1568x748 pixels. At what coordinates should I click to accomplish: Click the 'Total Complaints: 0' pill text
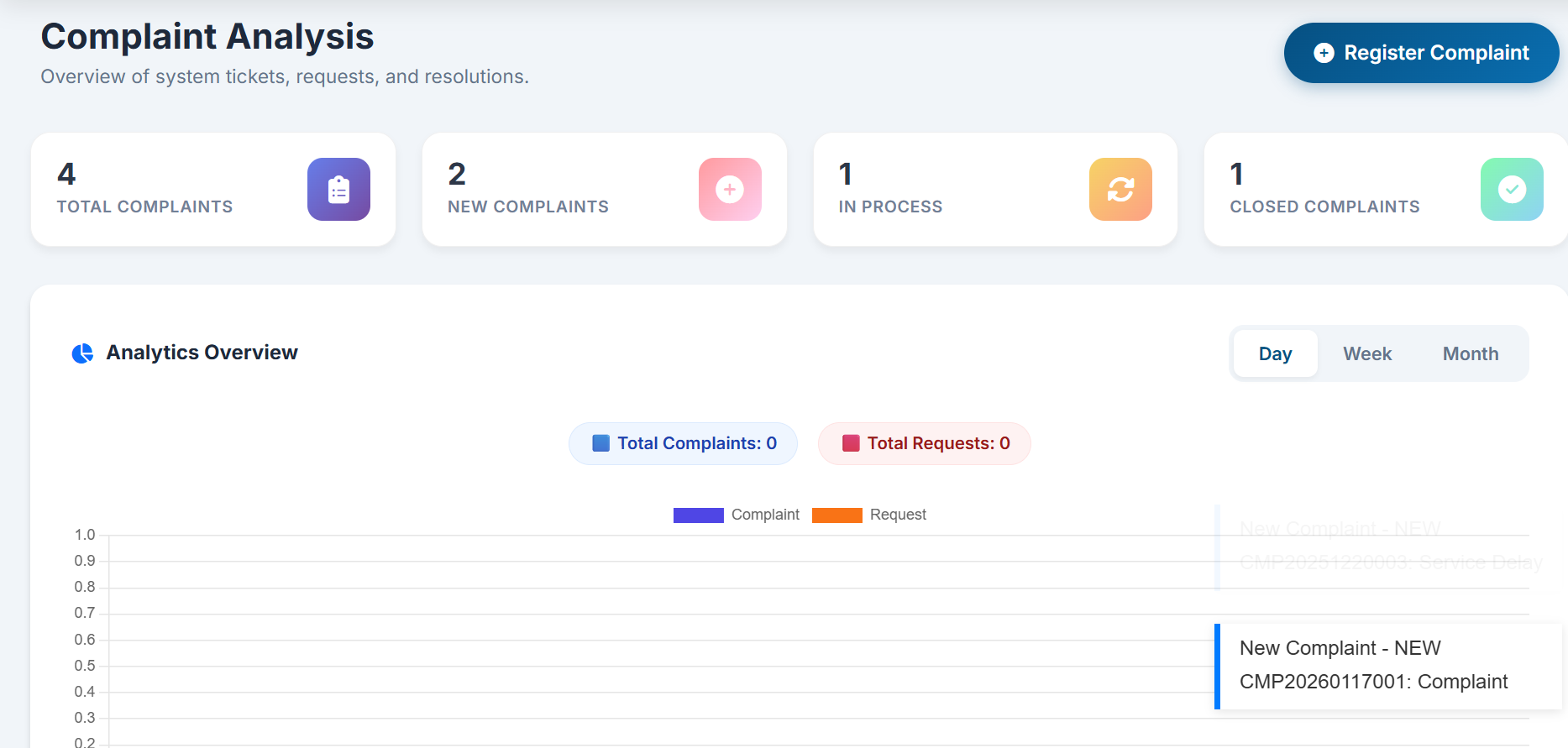coord(696,443)
